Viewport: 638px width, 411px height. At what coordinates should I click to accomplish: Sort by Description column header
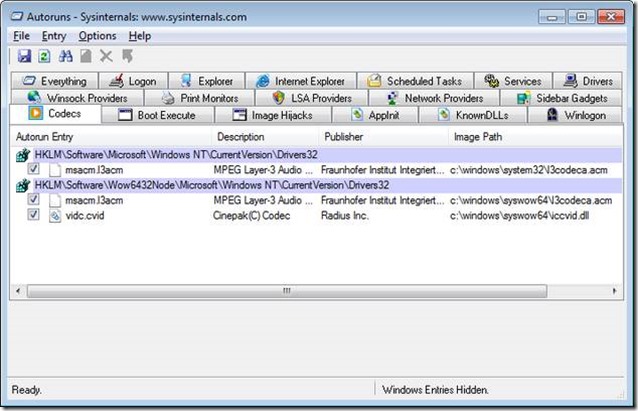click(265, 137)
